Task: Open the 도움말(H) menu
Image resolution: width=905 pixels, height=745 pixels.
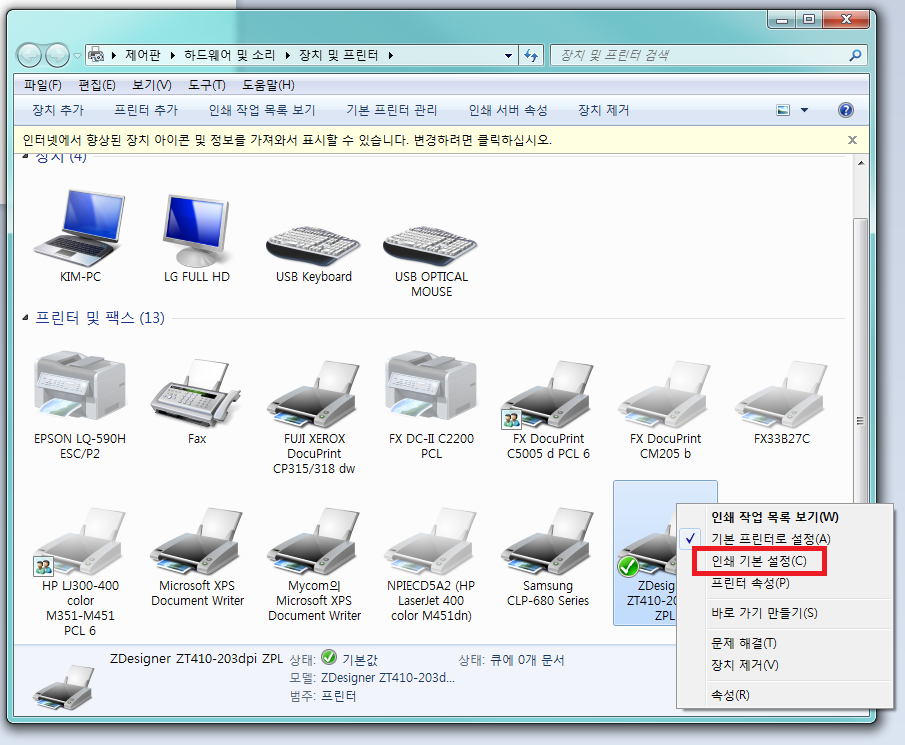Action: 268,85
